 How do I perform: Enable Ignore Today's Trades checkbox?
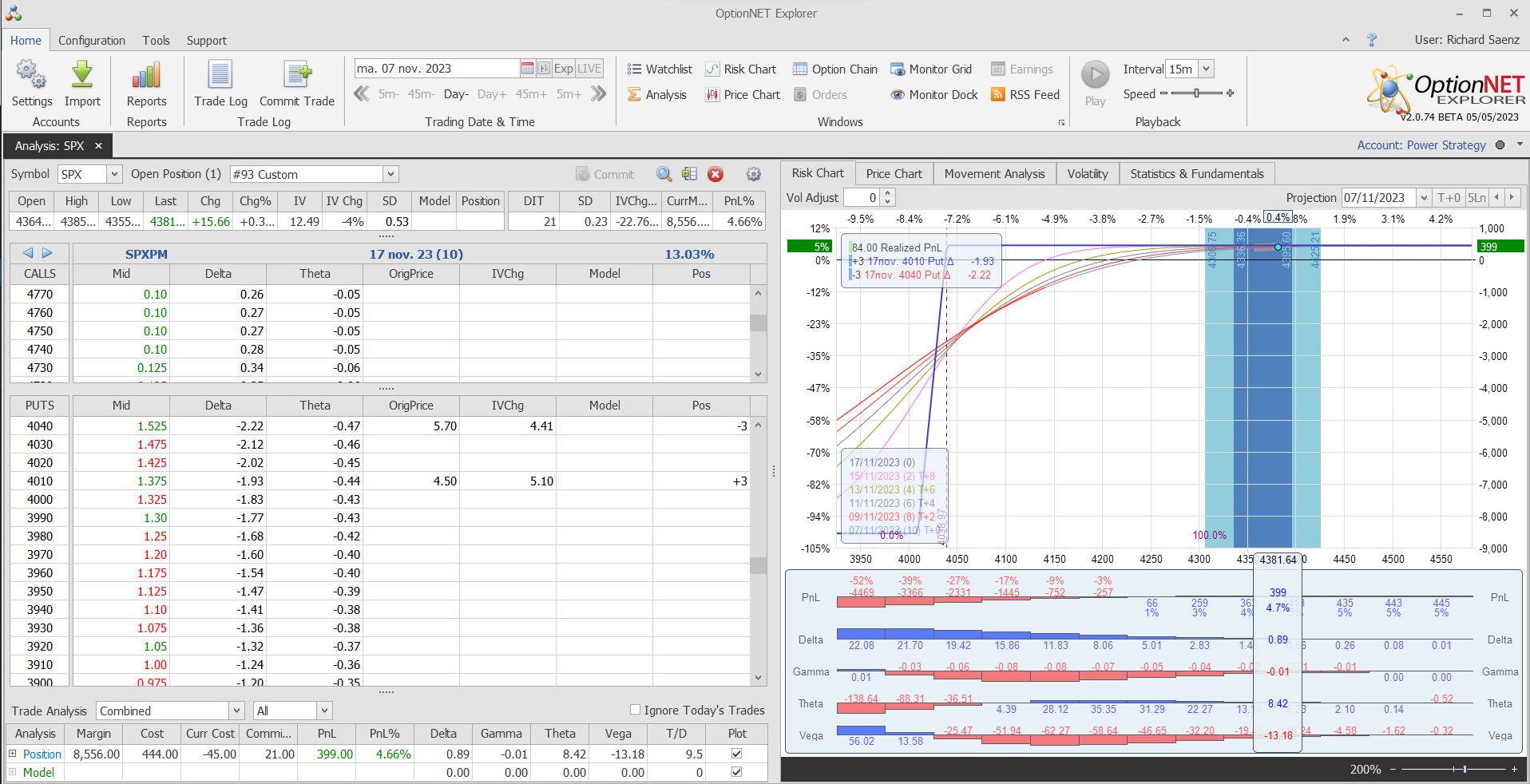click(636, 710)
